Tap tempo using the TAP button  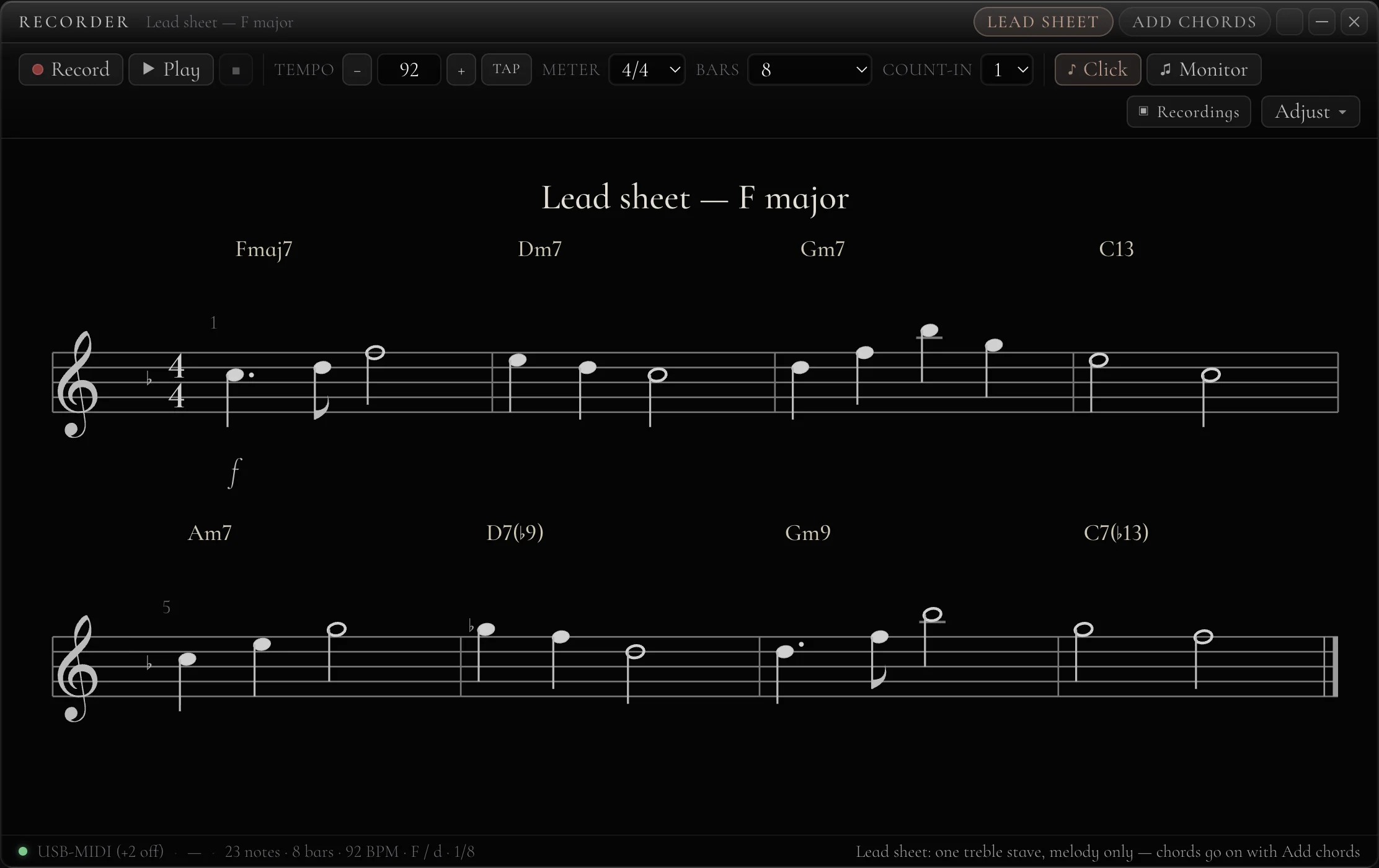pyautogui.click(x=507, y=69)
